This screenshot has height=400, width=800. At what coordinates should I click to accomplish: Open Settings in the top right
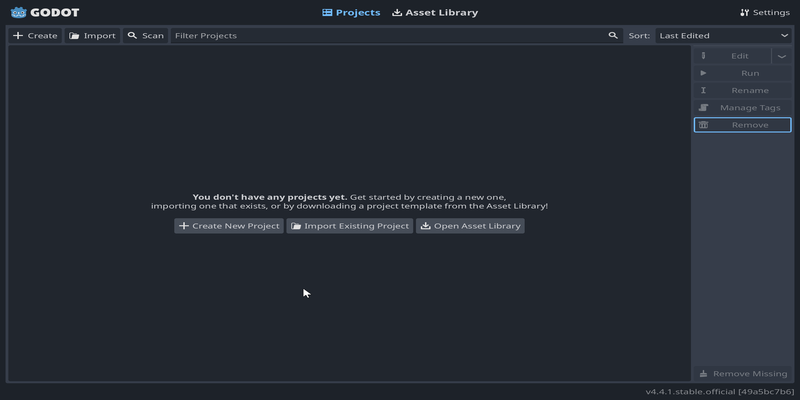pyautogui.click(x=765, y=13)
